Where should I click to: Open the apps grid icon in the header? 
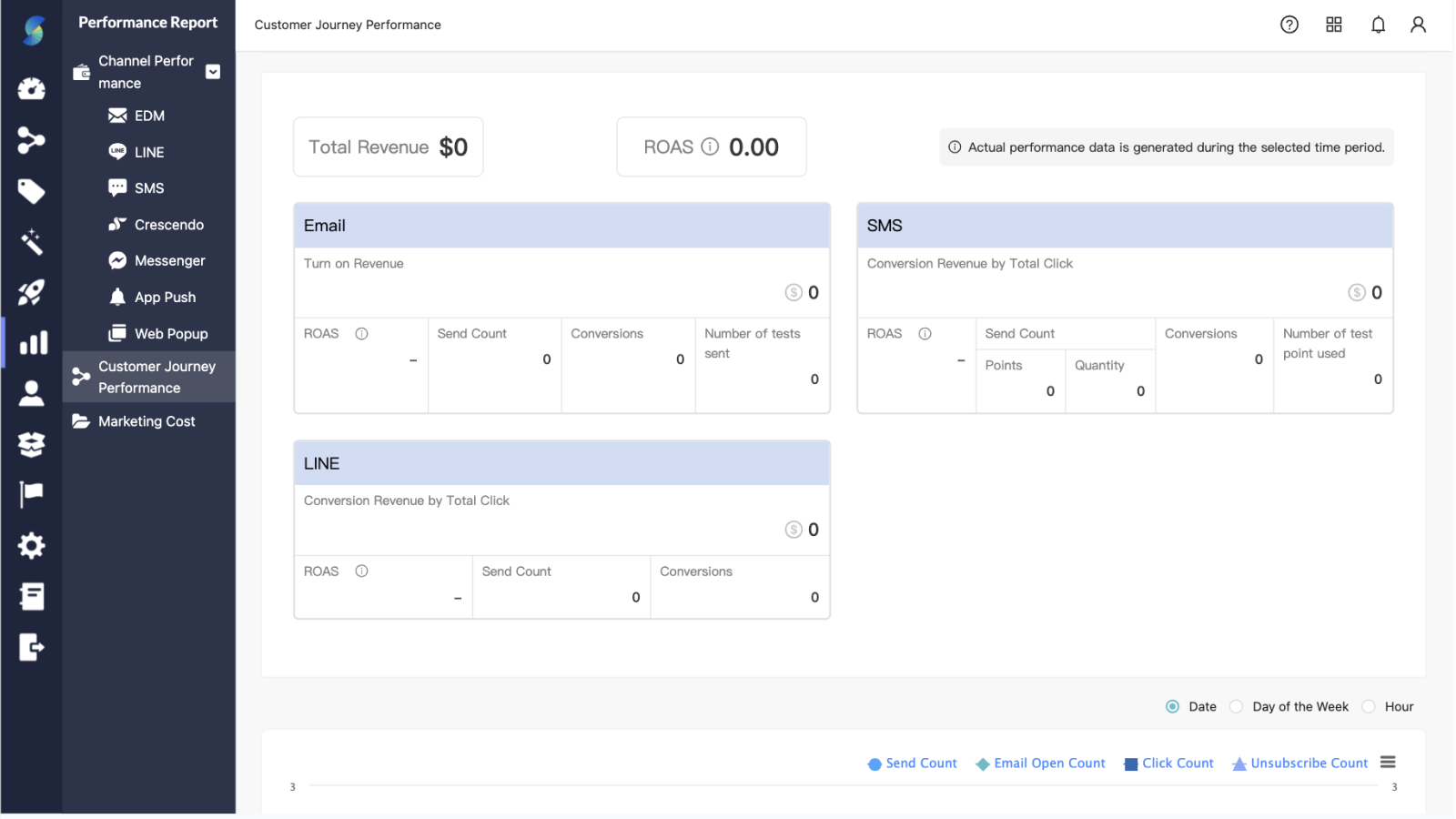1333,25
